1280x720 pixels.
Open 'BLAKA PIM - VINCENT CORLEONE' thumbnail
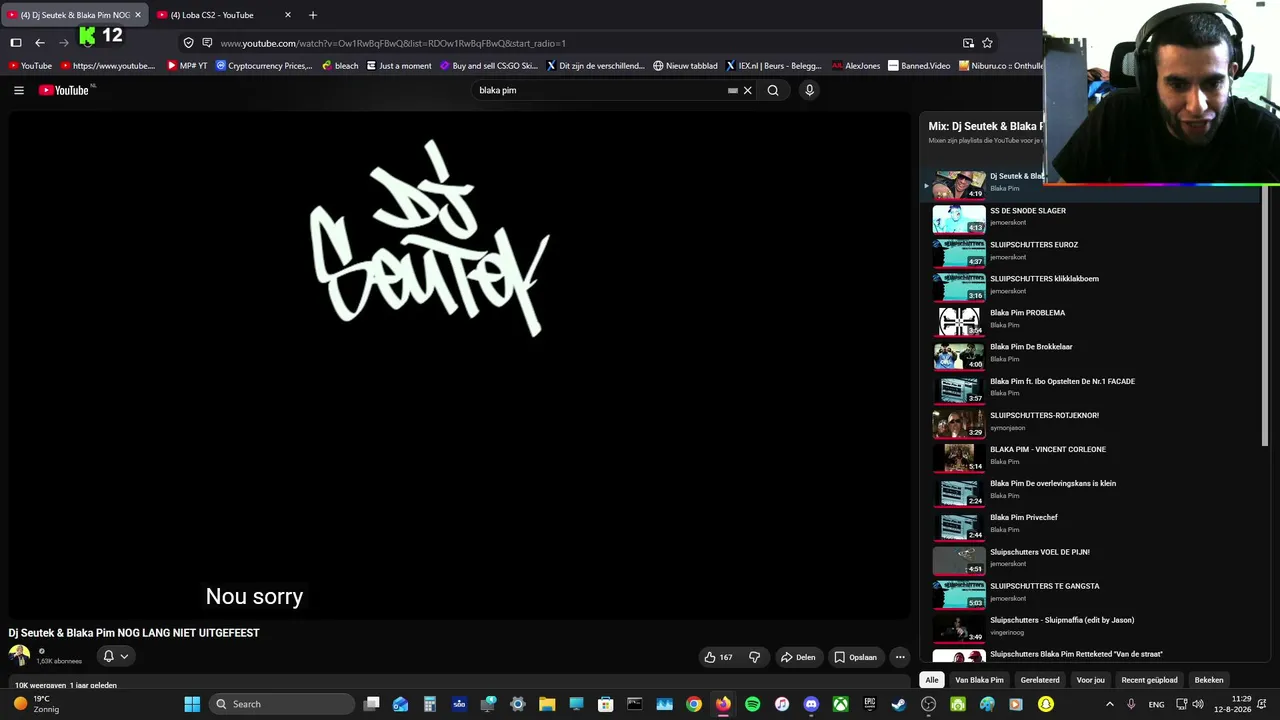point(959,457)
